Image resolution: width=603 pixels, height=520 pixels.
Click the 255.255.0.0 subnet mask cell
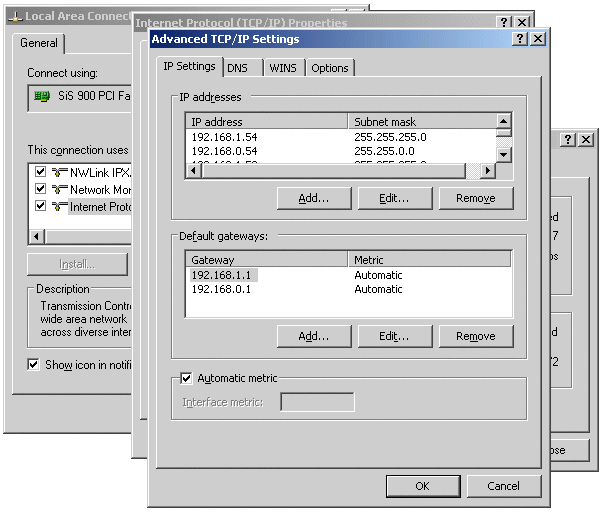384,151
